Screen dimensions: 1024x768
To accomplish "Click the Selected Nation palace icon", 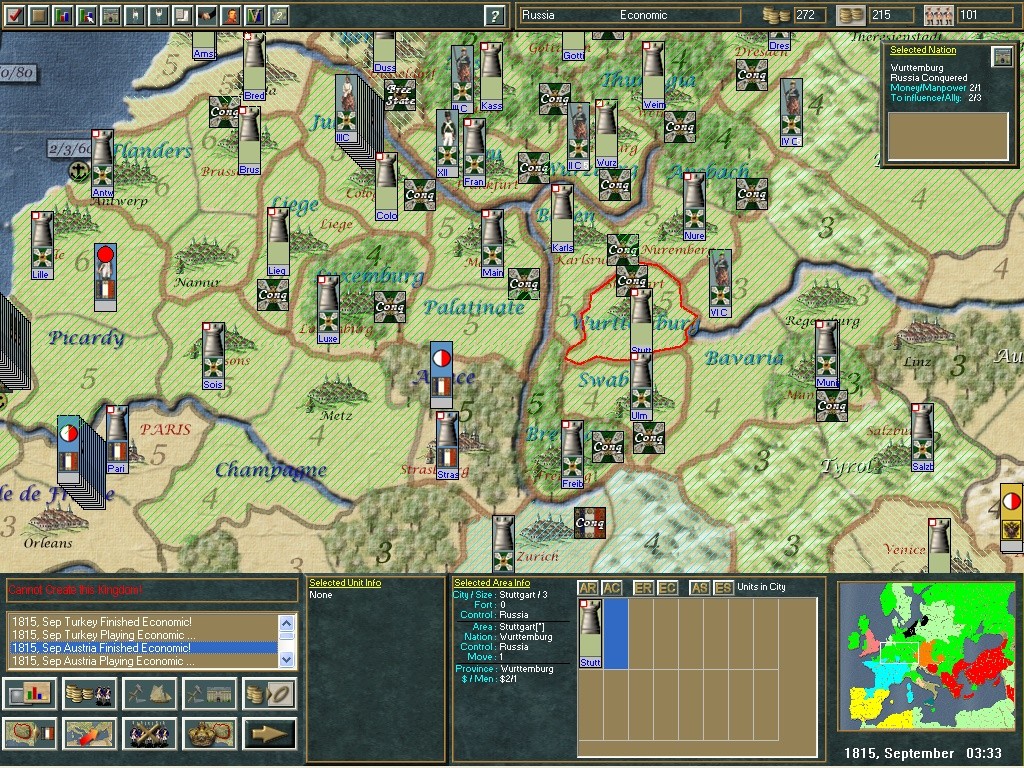I will pyautogui.click(x=1001, y=57).
